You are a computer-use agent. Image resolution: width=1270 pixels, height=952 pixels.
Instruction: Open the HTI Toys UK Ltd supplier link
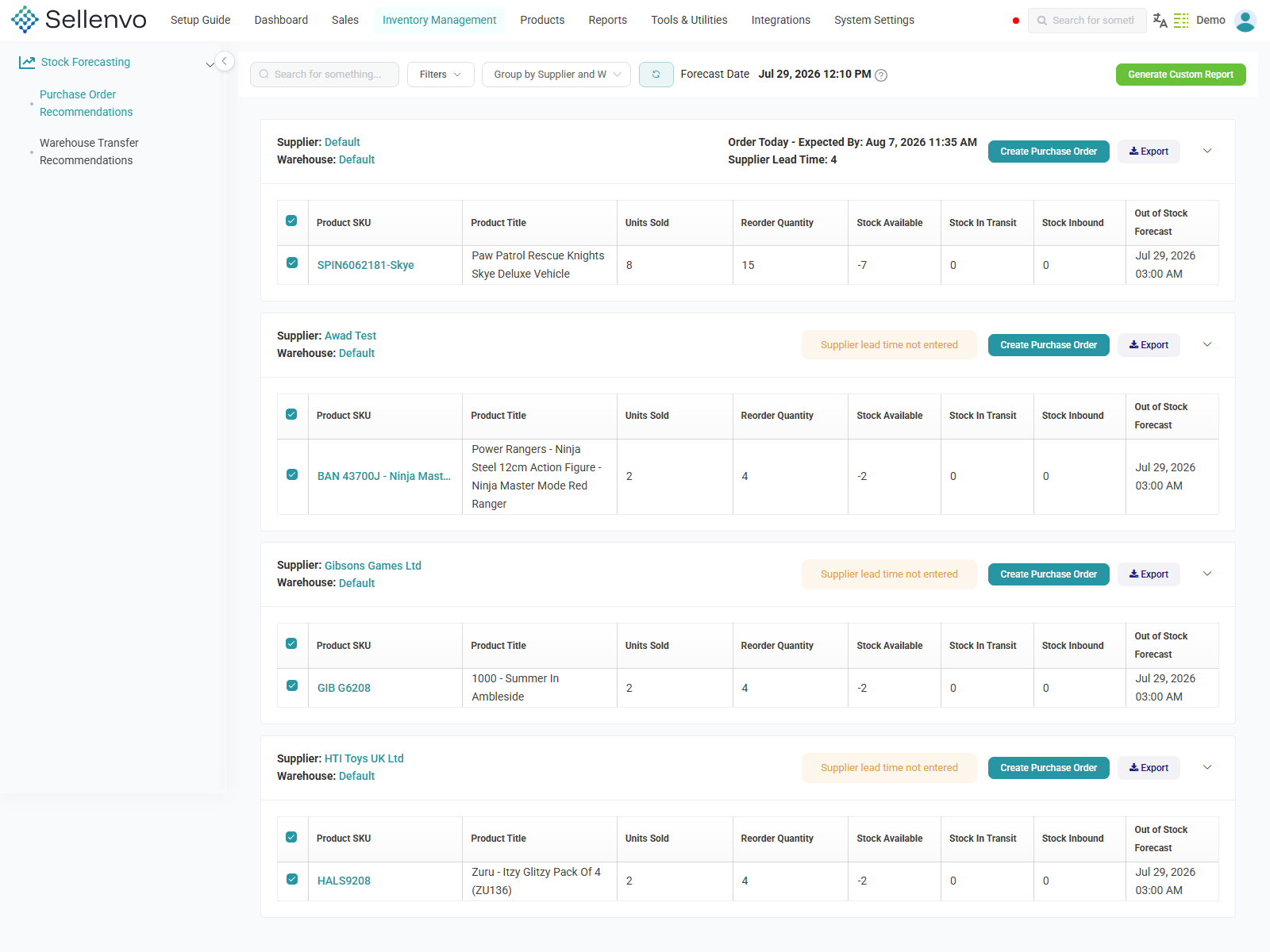pyautogui.click(x=364, y=758)
